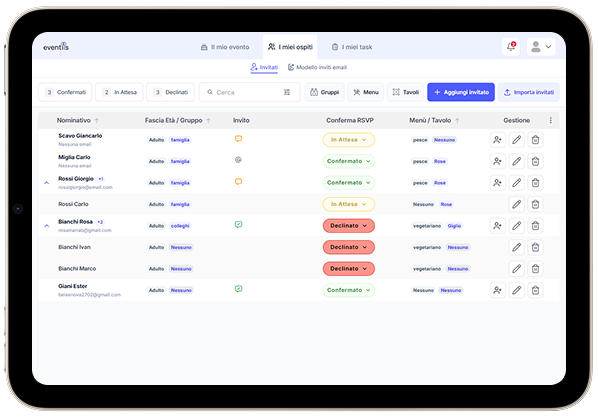Delete guest Scavo Giancarlo

(x=535, y=140)
